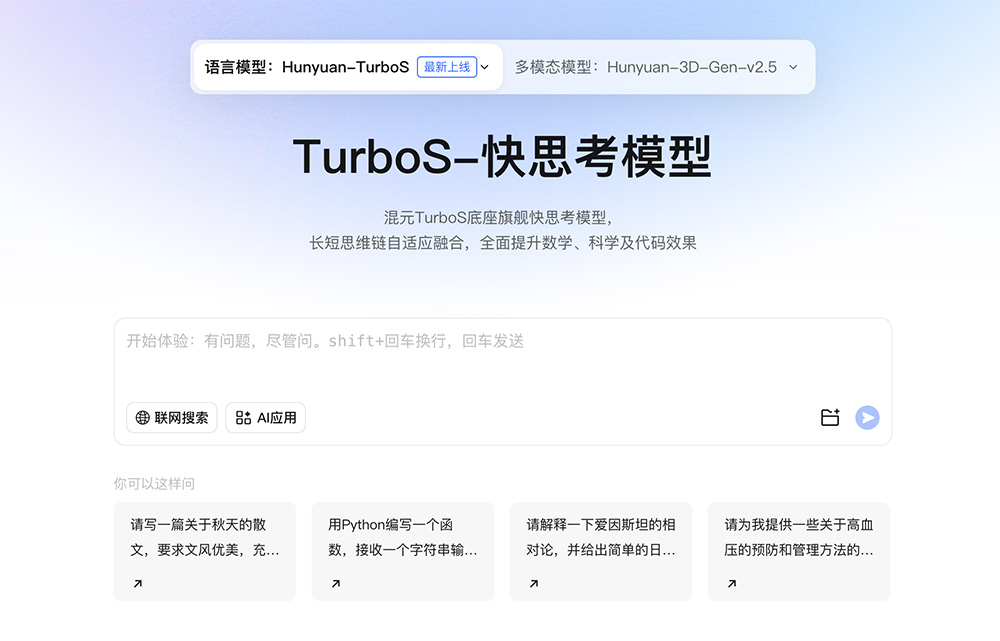Click the TurboS-快思考模型 heading
This screenshot has height=641, width=1000.
(x=502, y=157)
